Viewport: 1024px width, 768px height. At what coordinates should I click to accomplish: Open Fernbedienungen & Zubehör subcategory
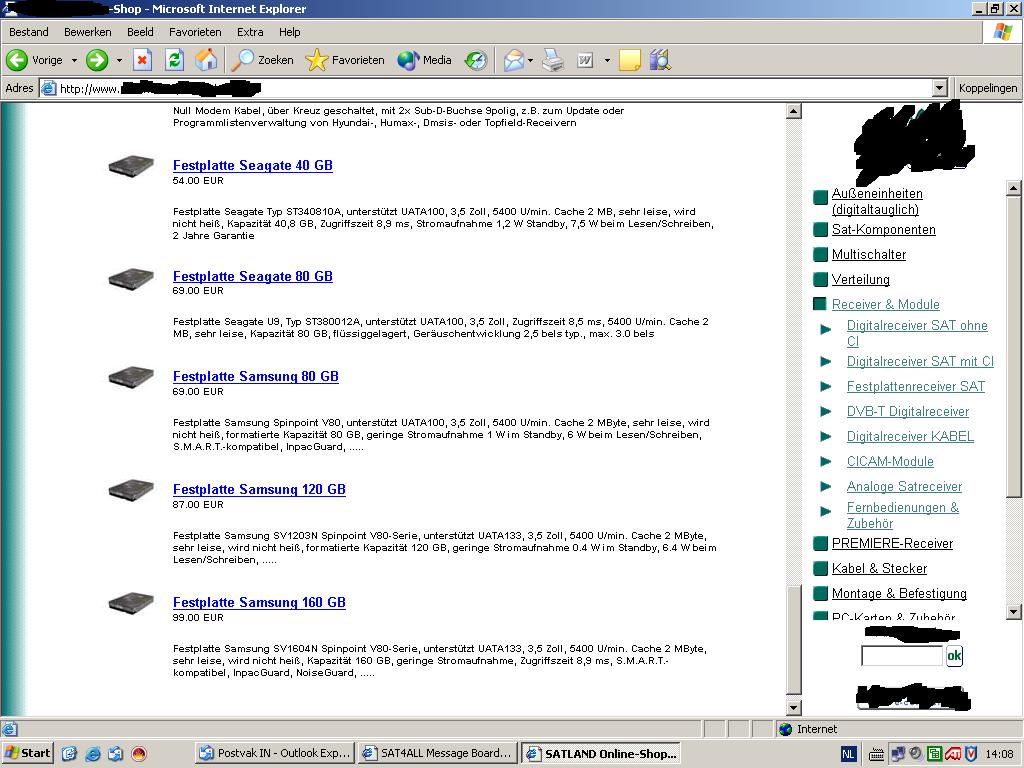(903, 515)
